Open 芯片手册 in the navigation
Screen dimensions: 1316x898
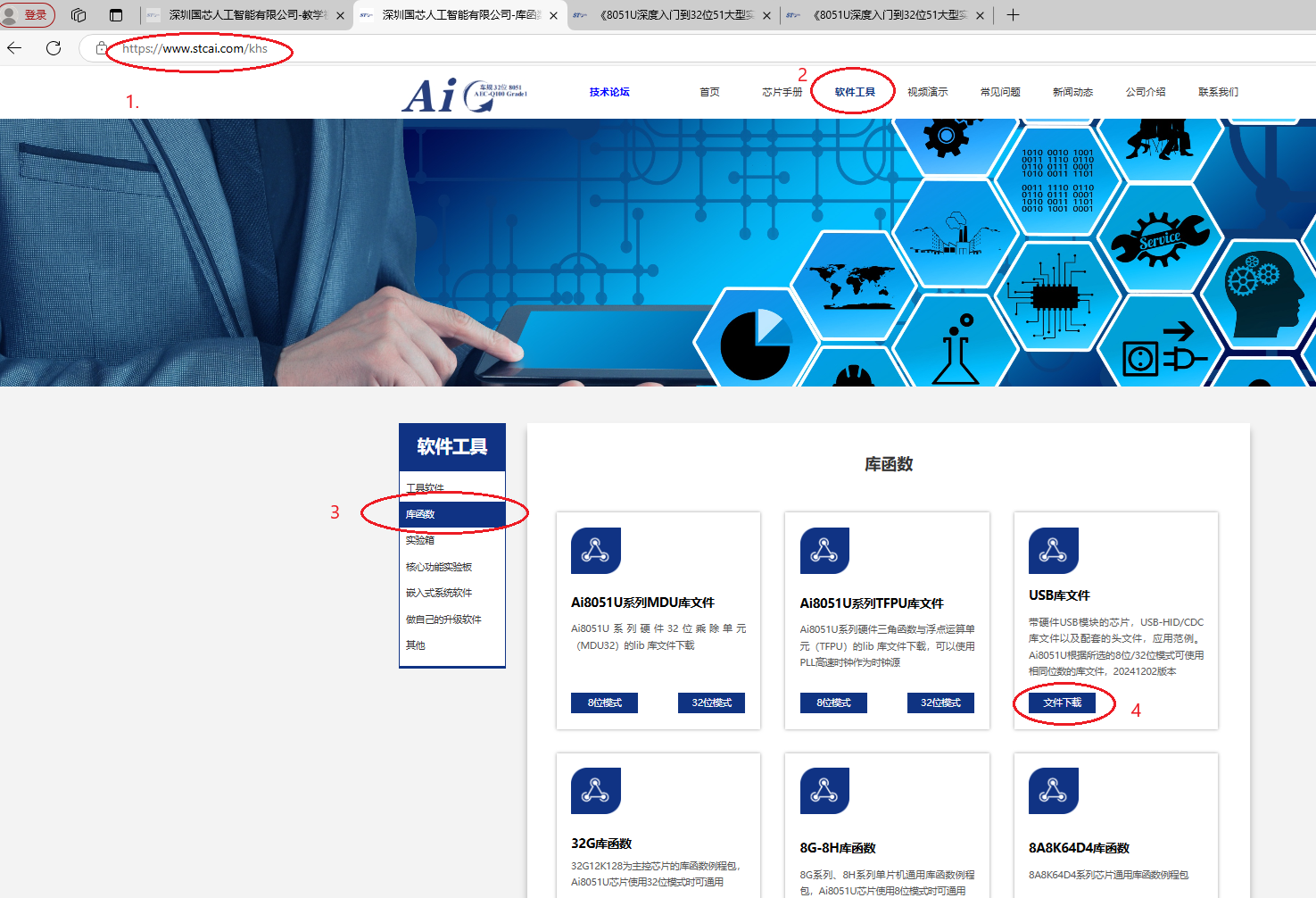(x=782, y=92)
